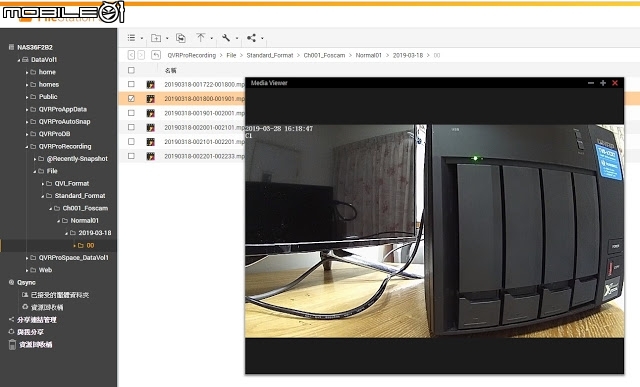
Task: Open @Recently-Snapshot folder in tree
Action: pyautogui.click(x=77, y=159)
